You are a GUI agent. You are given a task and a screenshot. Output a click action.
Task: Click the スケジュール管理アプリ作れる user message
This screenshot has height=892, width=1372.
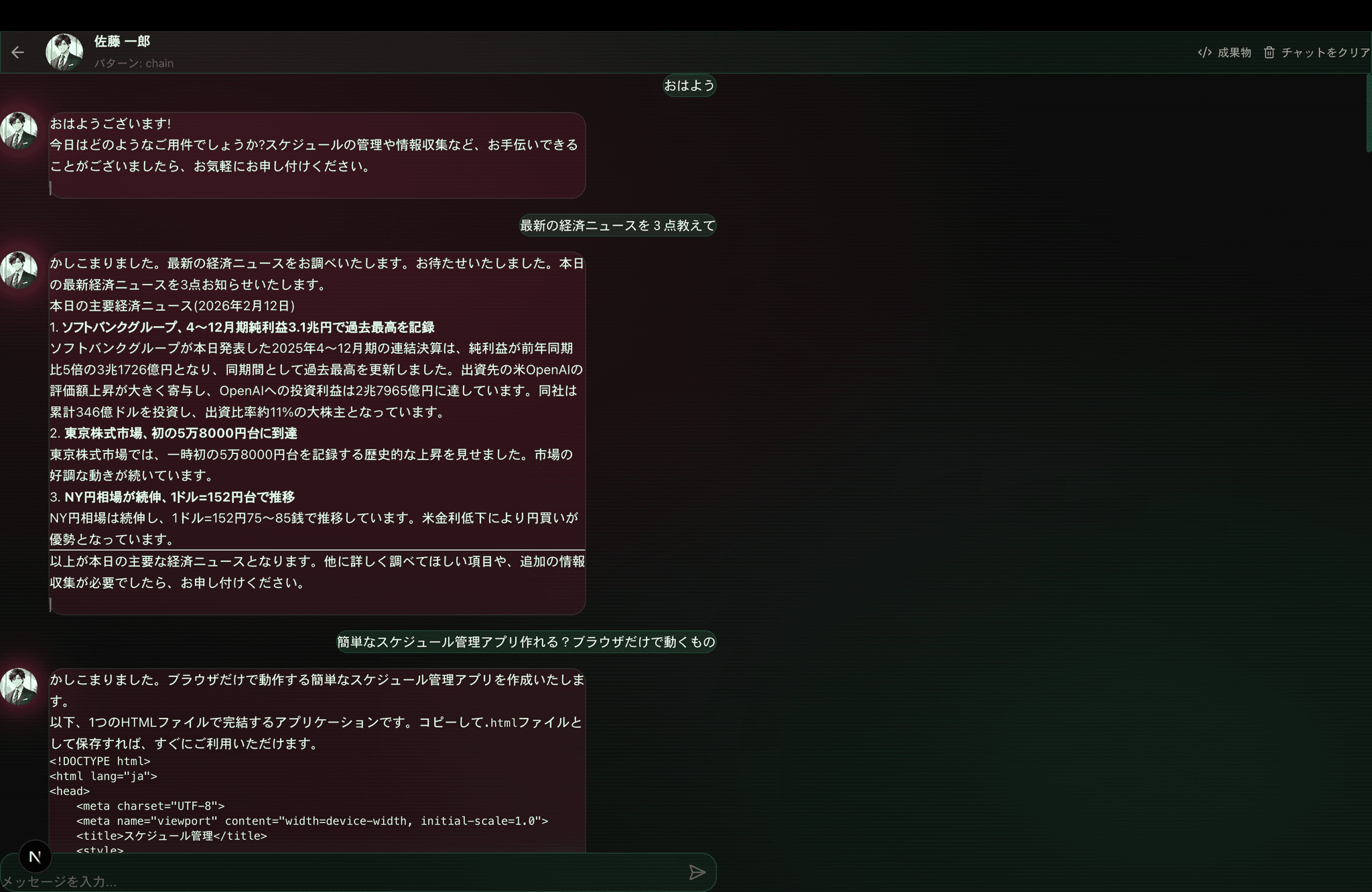(x=525, y=642)
